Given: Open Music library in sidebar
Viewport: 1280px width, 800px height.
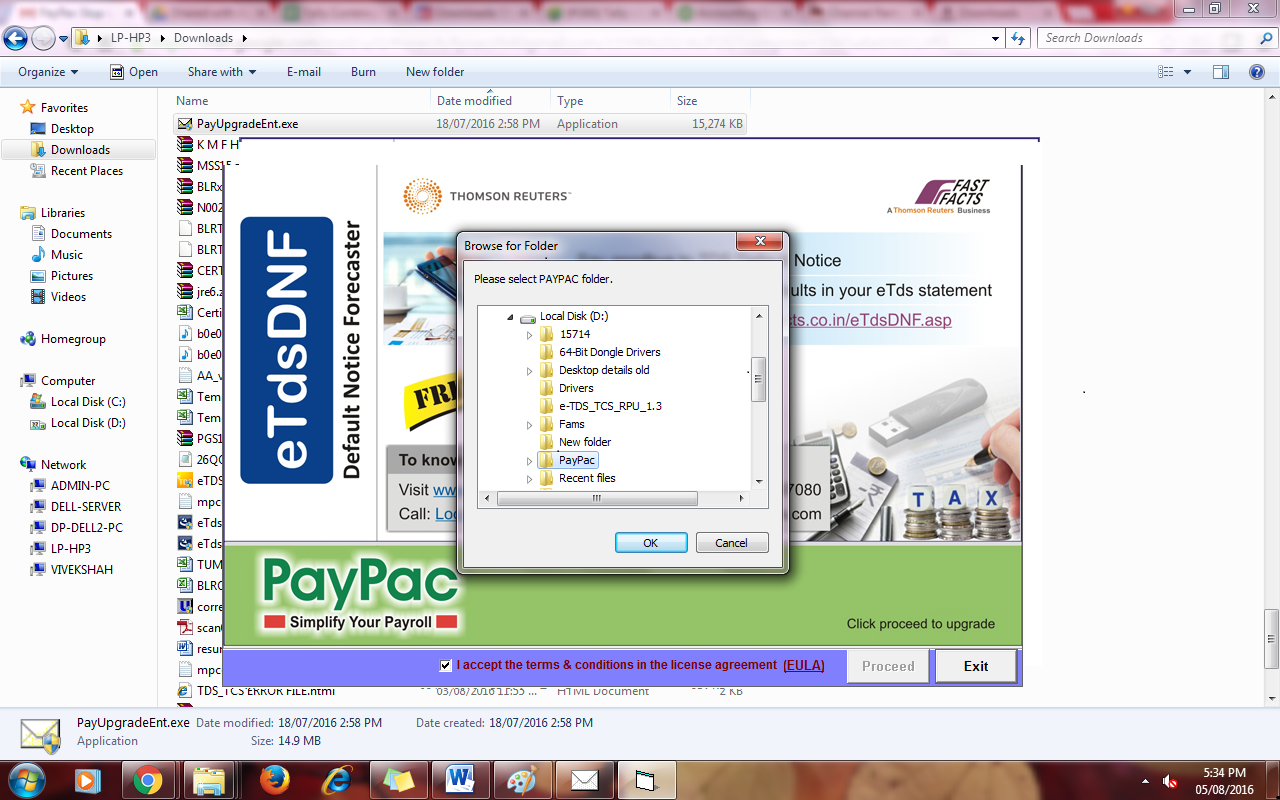Looking at the screenshot, I should click(67, 255).
